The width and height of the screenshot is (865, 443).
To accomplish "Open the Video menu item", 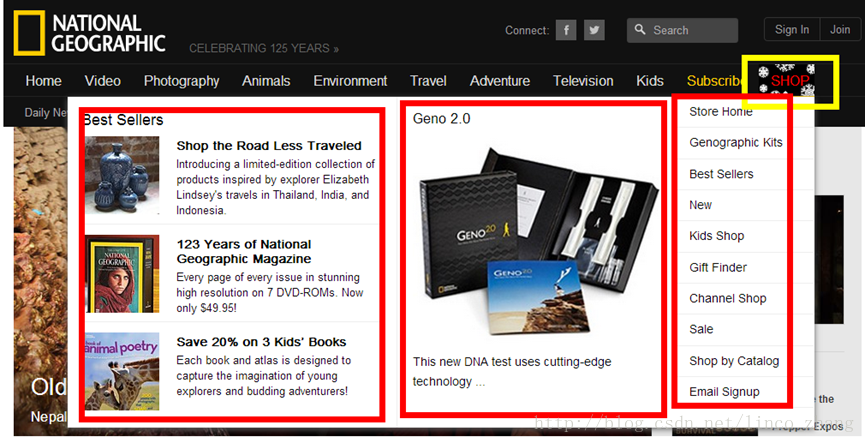I will [x=103, y=81].
